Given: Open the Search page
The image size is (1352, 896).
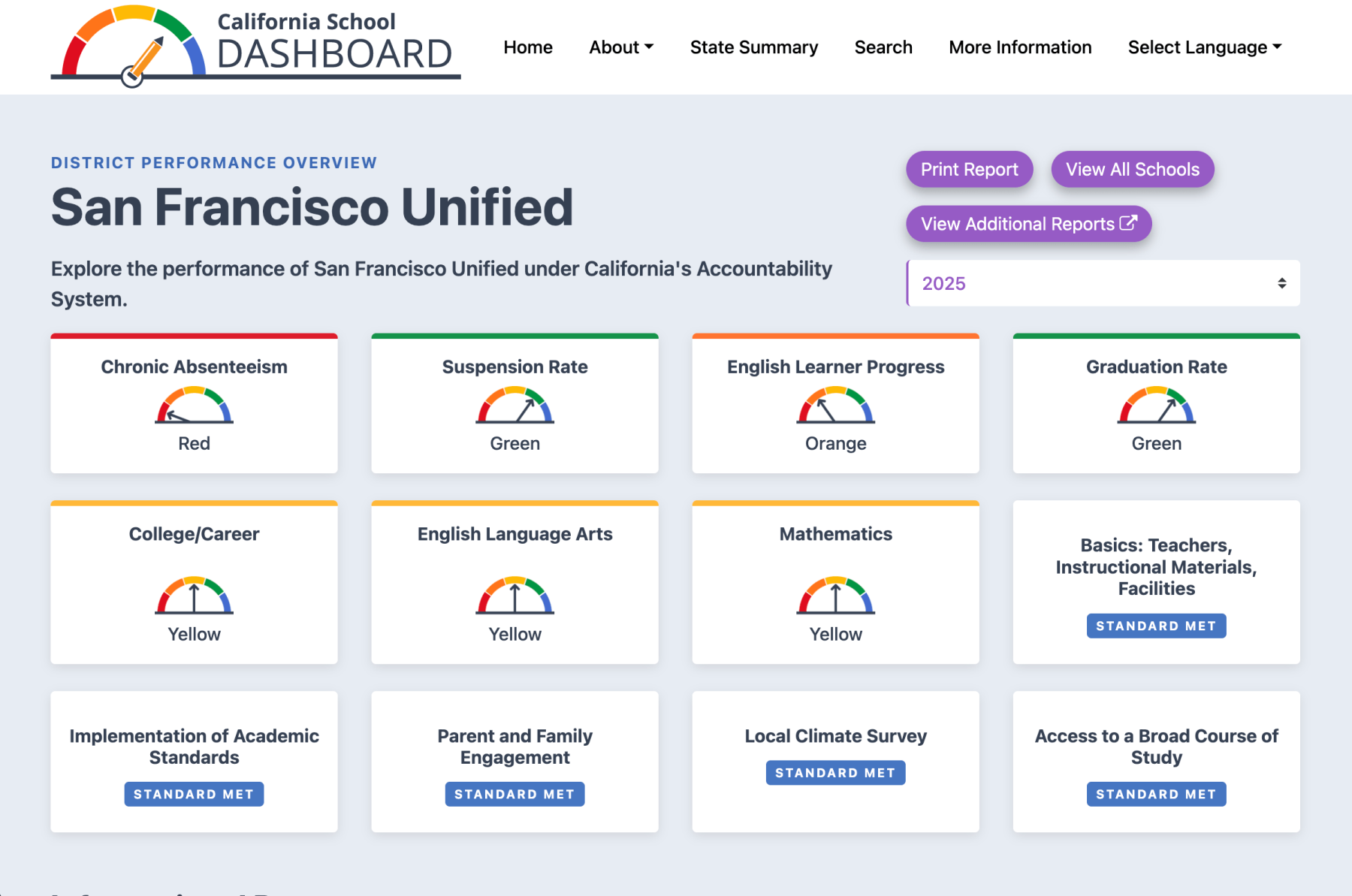Looking at the screenshot, I should (x=883, y=47).
